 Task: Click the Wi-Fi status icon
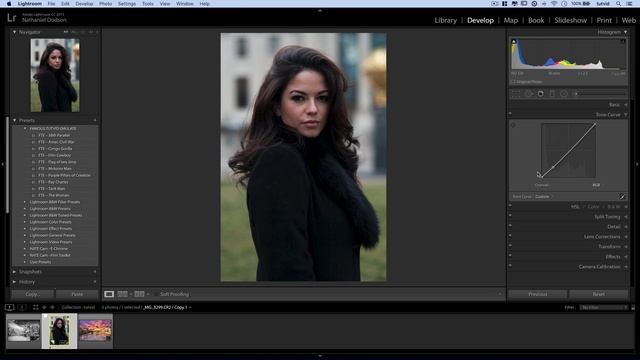coord(554,4)
